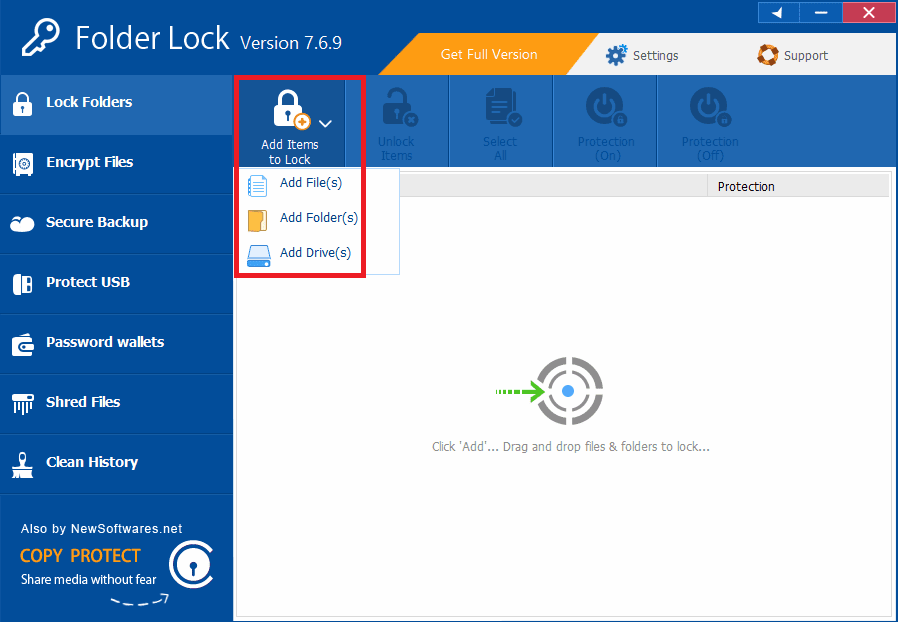Open the Encrypt Files section
Screen dimensions: 898x622
[x=116, y=164]
